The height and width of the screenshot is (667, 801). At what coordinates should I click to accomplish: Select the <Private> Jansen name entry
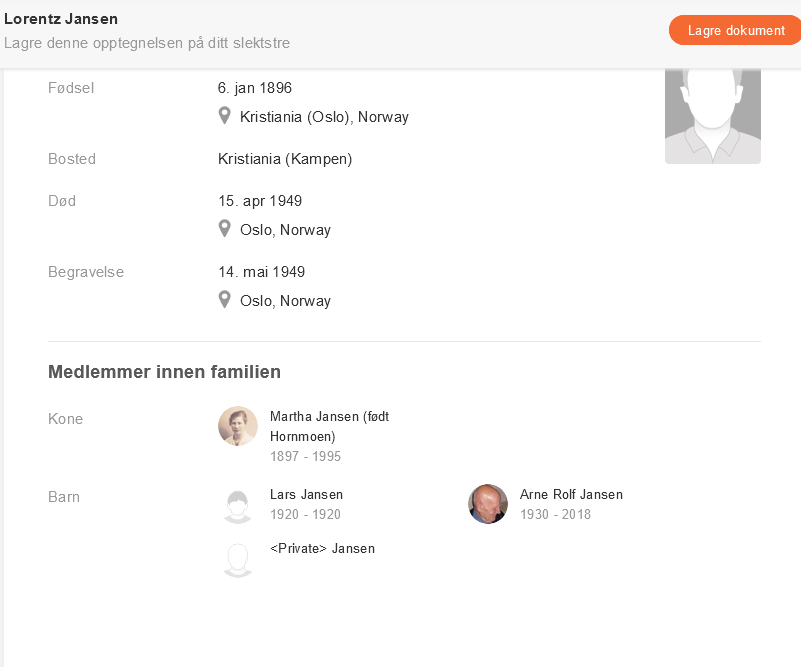pos(322,548)
